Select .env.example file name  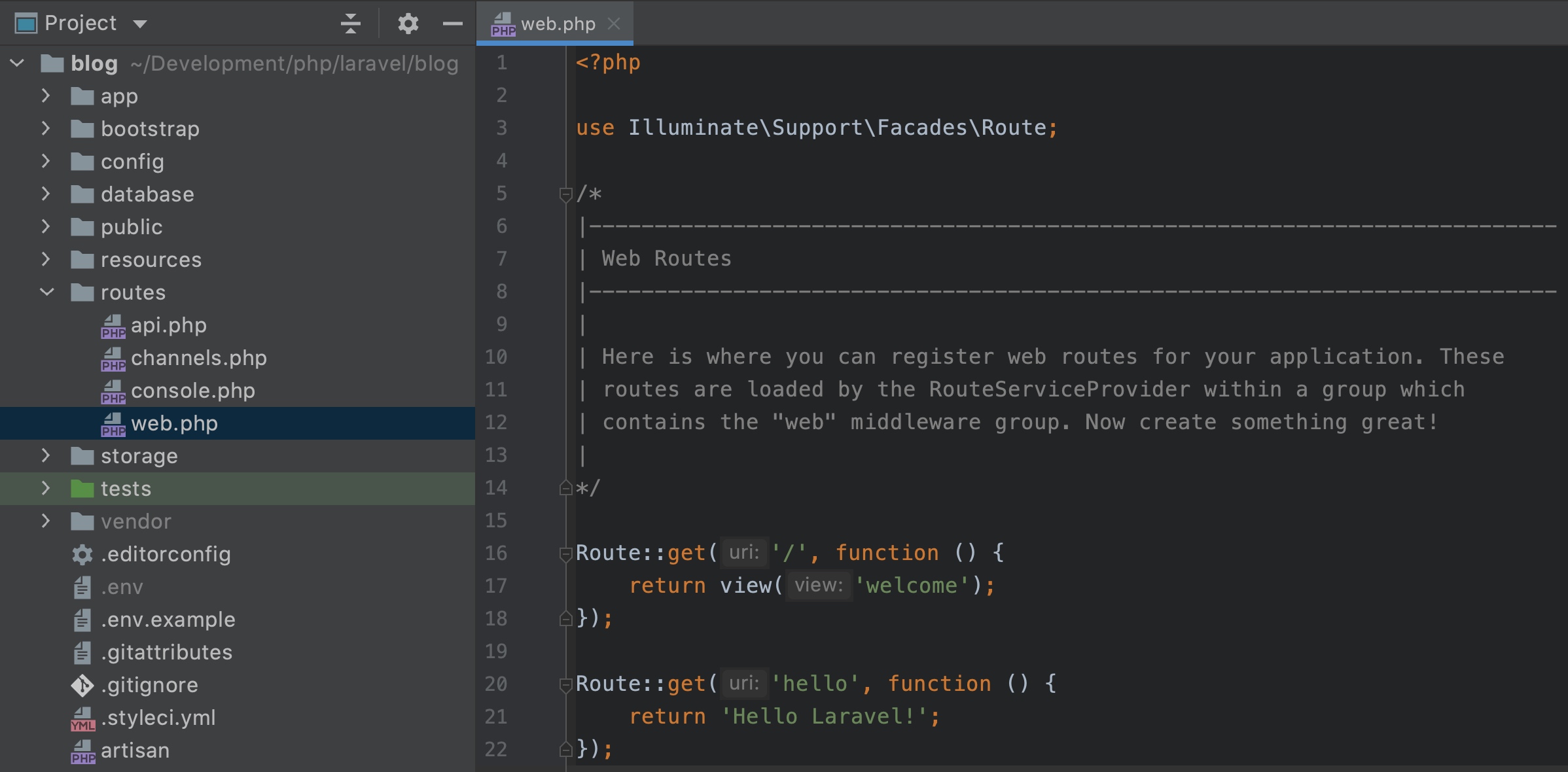[x=168, y=620]
